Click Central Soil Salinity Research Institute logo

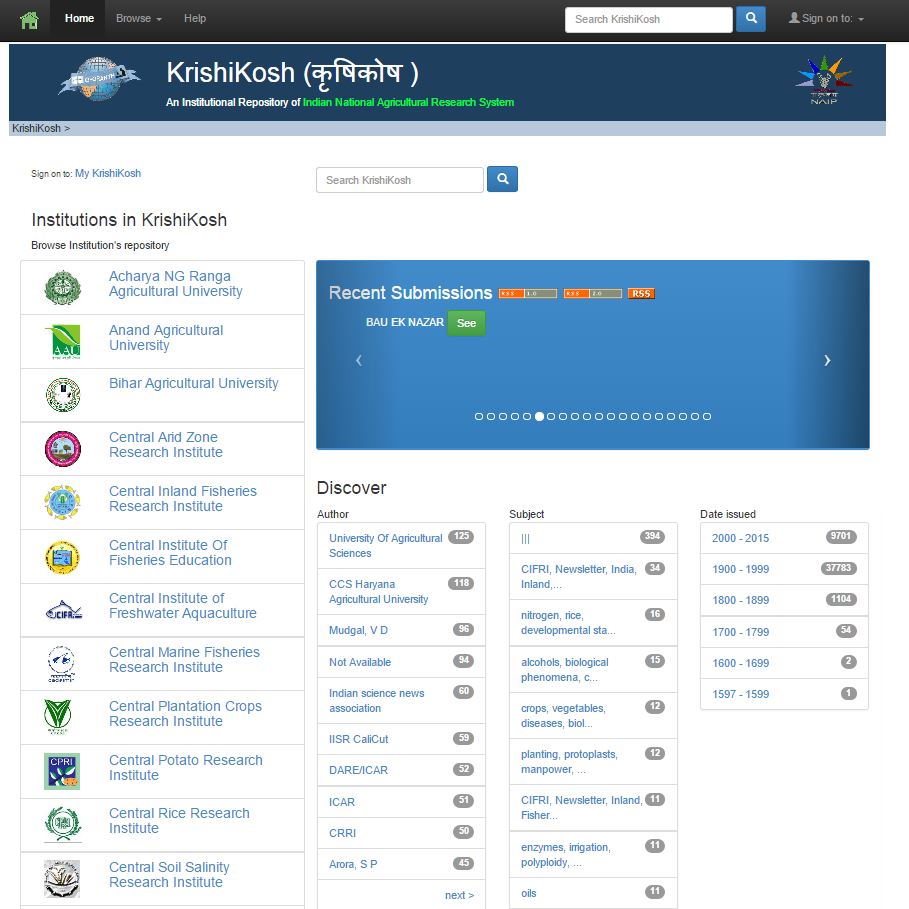(x=62, y=878)
